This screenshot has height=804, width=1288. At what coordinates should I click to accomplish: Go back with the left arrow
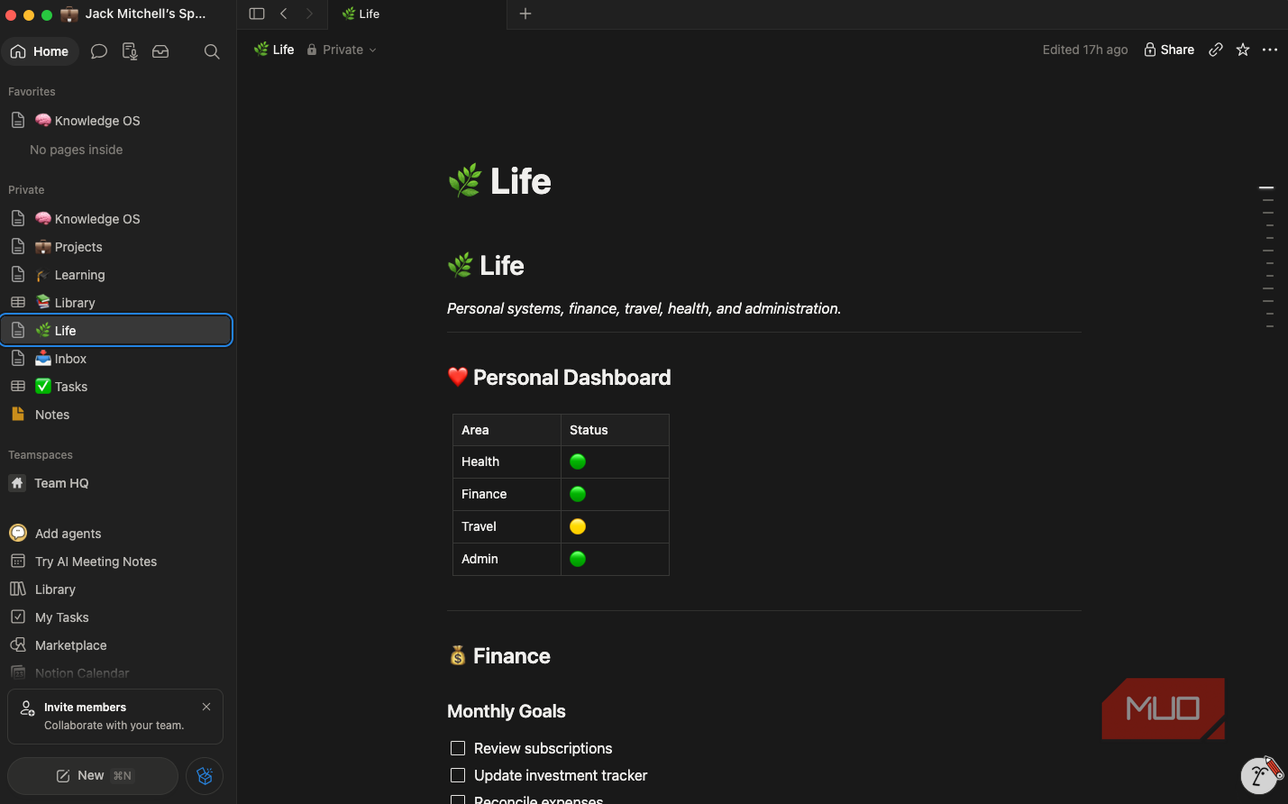tap(284, 14)
